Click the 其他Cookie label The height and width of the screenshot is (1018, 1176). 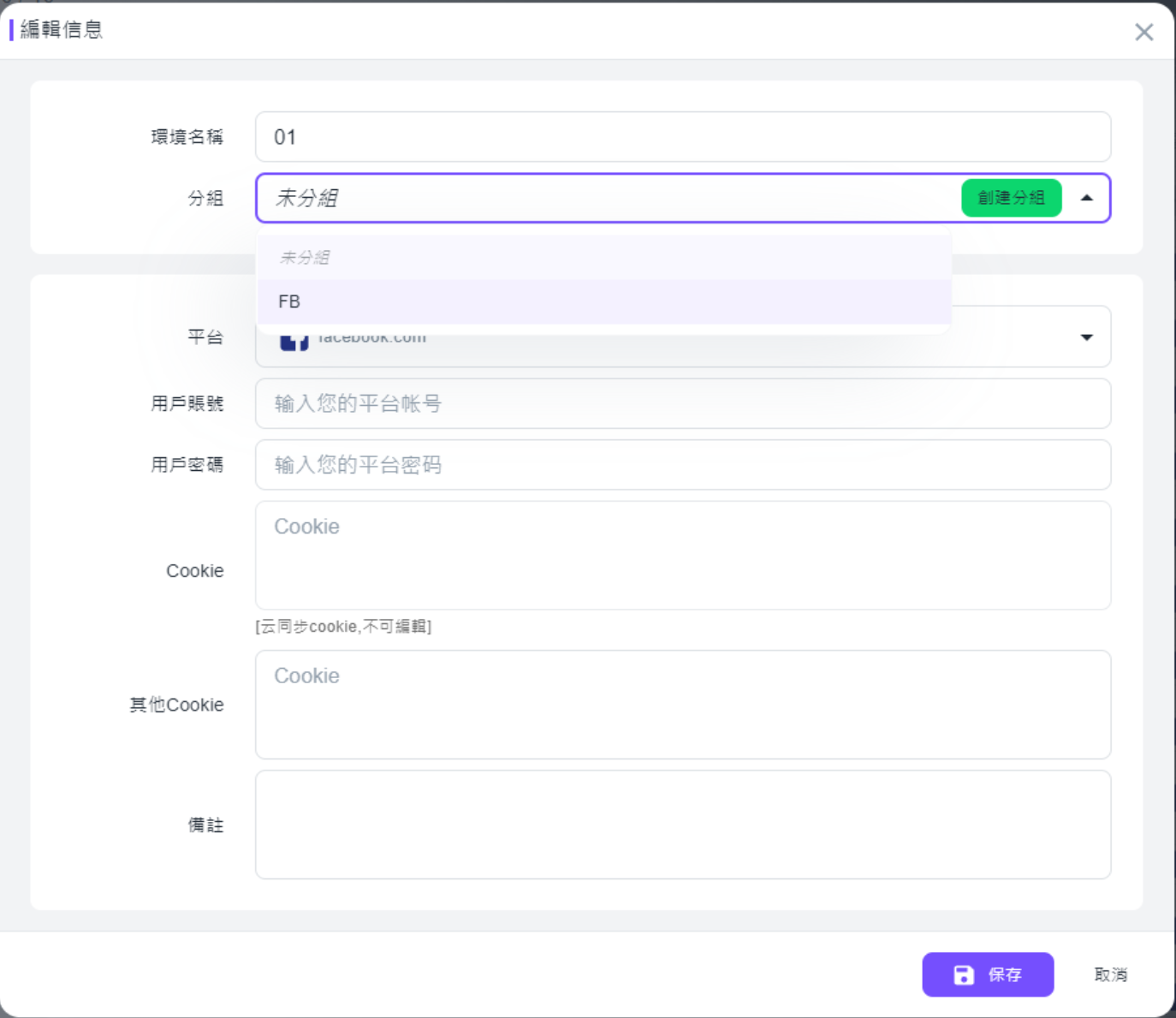[176, 705]
